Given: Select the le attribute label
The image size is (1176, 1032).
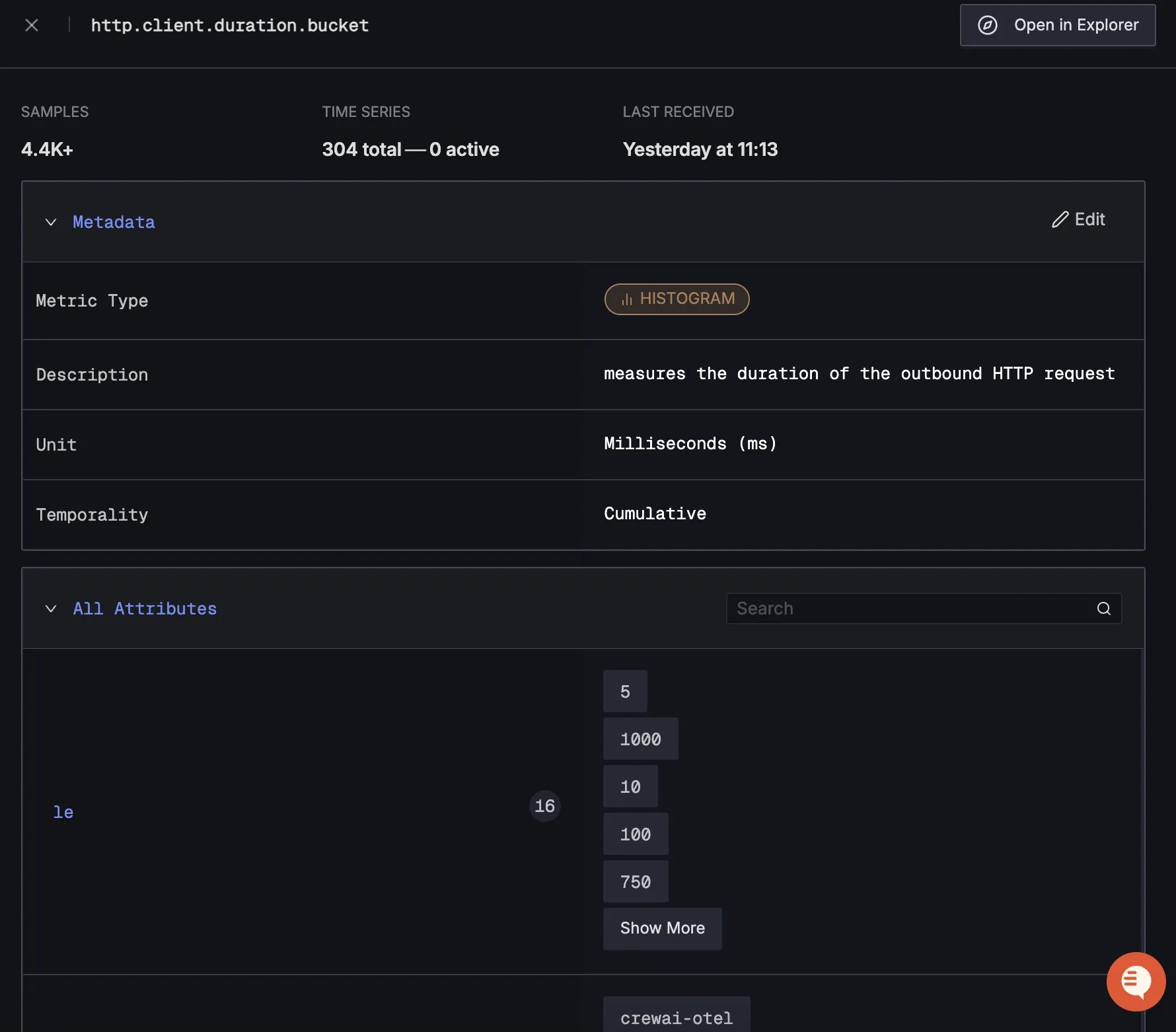Looking at the screenshot, I should pyautogui.click(x=63, y=812).
